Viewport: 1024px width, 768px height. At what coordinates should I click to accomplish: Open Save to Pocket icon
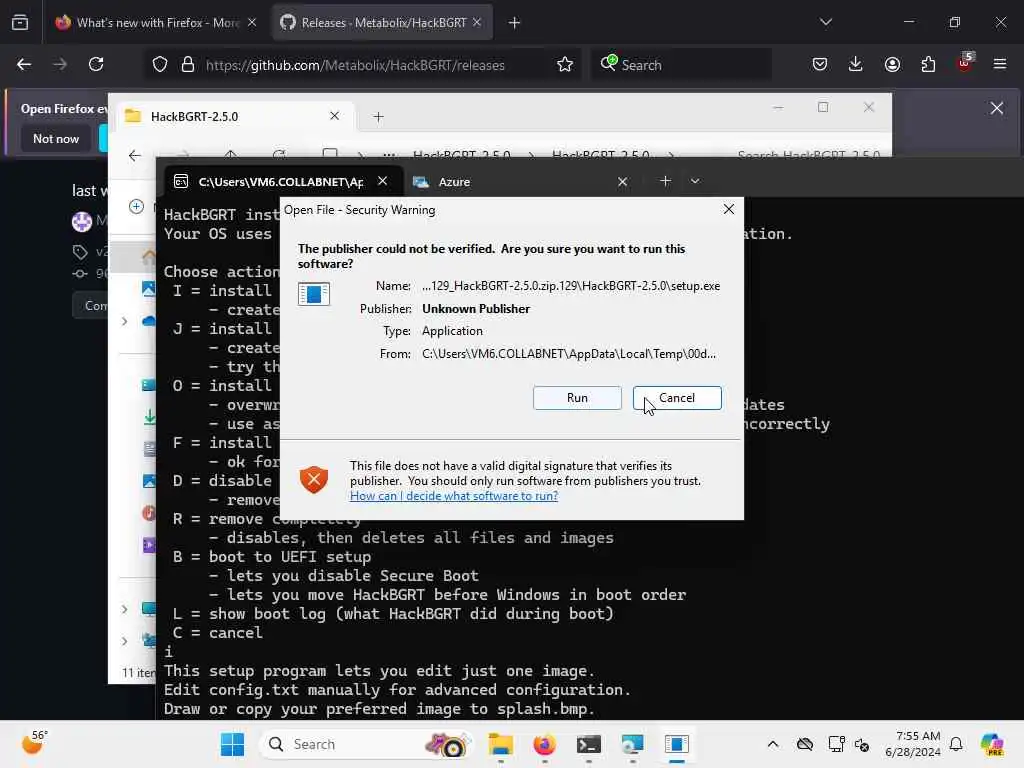click(x=820, y=64)
